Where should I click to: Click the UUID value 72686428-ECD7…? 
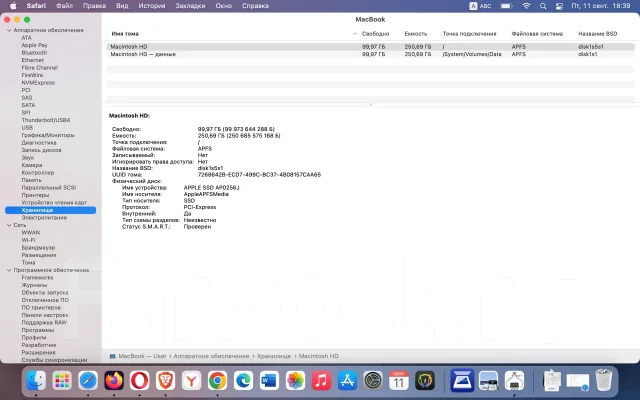pyautogui.click(x=259, y=175)
